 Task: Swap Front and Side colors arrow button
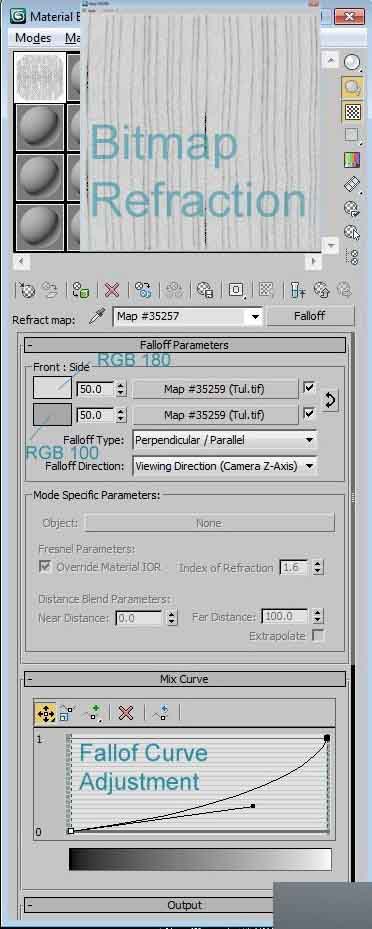point(330,401)
